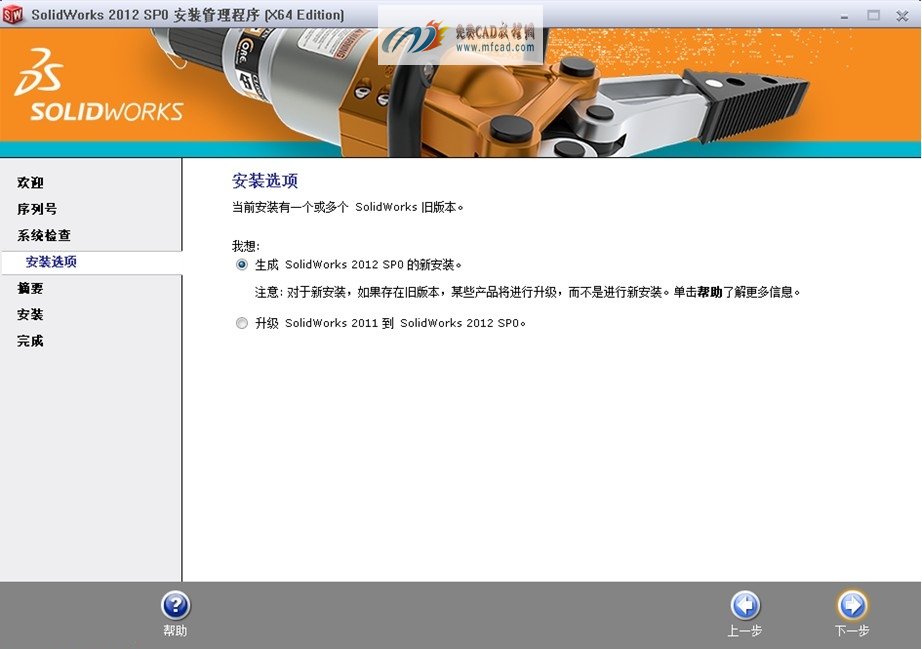The height and width of the screenshot is (649, 922).
Task: Expand the 摘要 section in sidebar
Action: (x=30, y=288)
